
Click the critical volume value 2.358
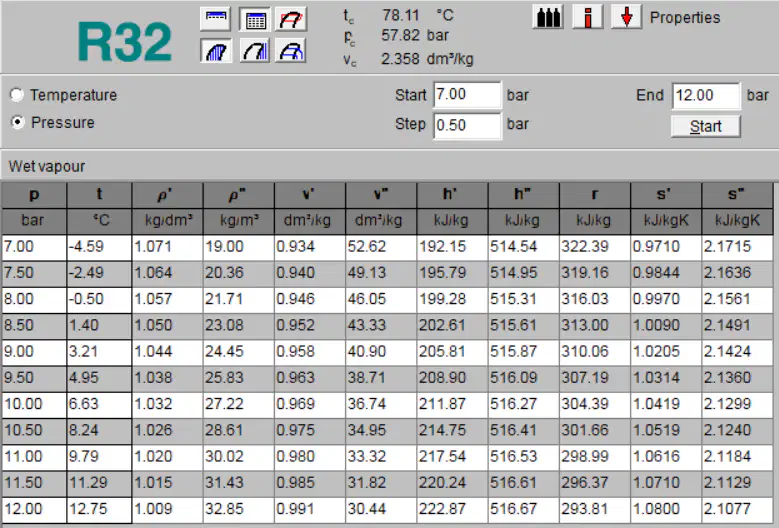click(x=400, y=59)
